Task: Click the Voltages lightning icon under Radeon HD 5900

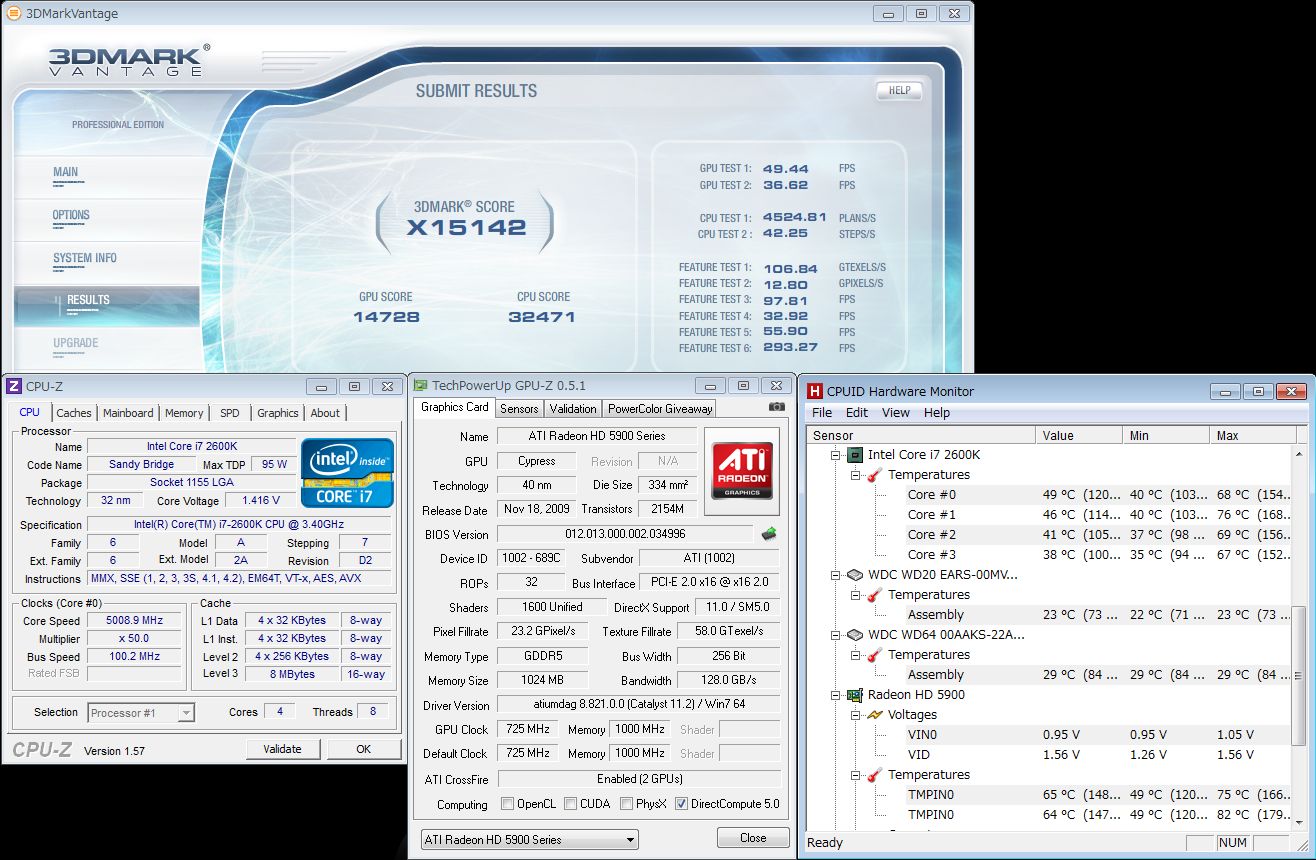Action: click(875, 715)
